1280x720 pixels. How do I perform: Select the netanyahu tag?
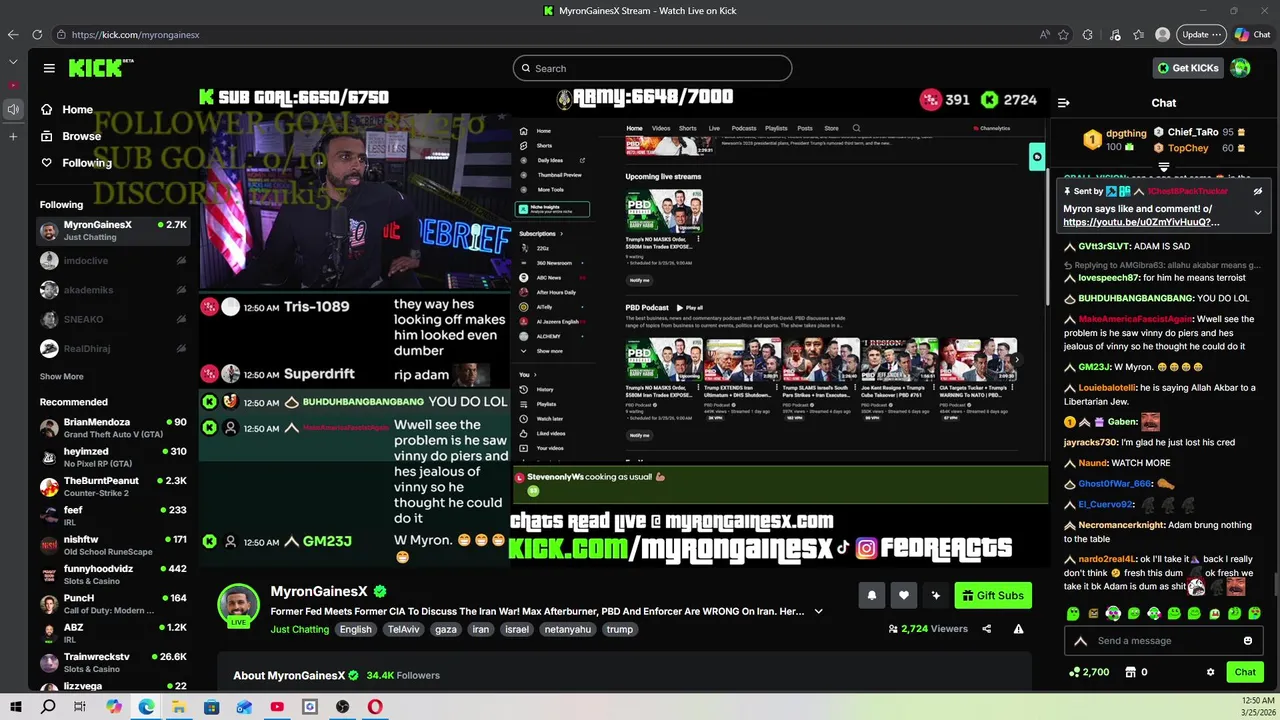(x=566, y=629)
